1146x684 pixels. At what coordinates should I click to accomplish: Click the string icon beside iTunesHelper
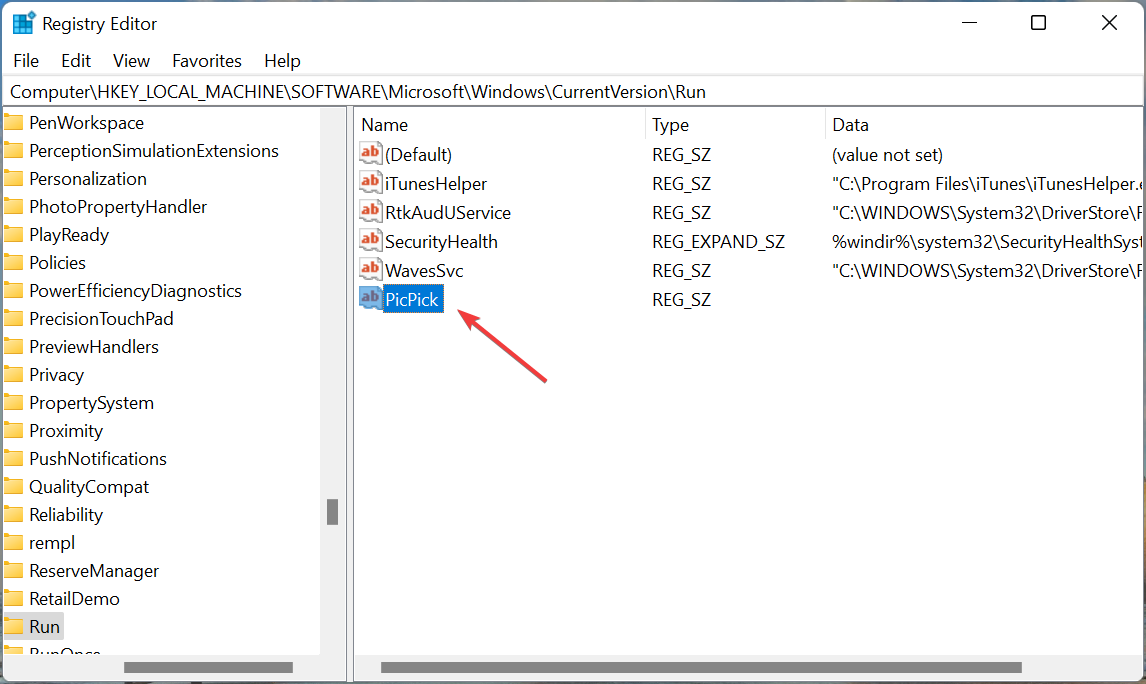coord(371,183)
